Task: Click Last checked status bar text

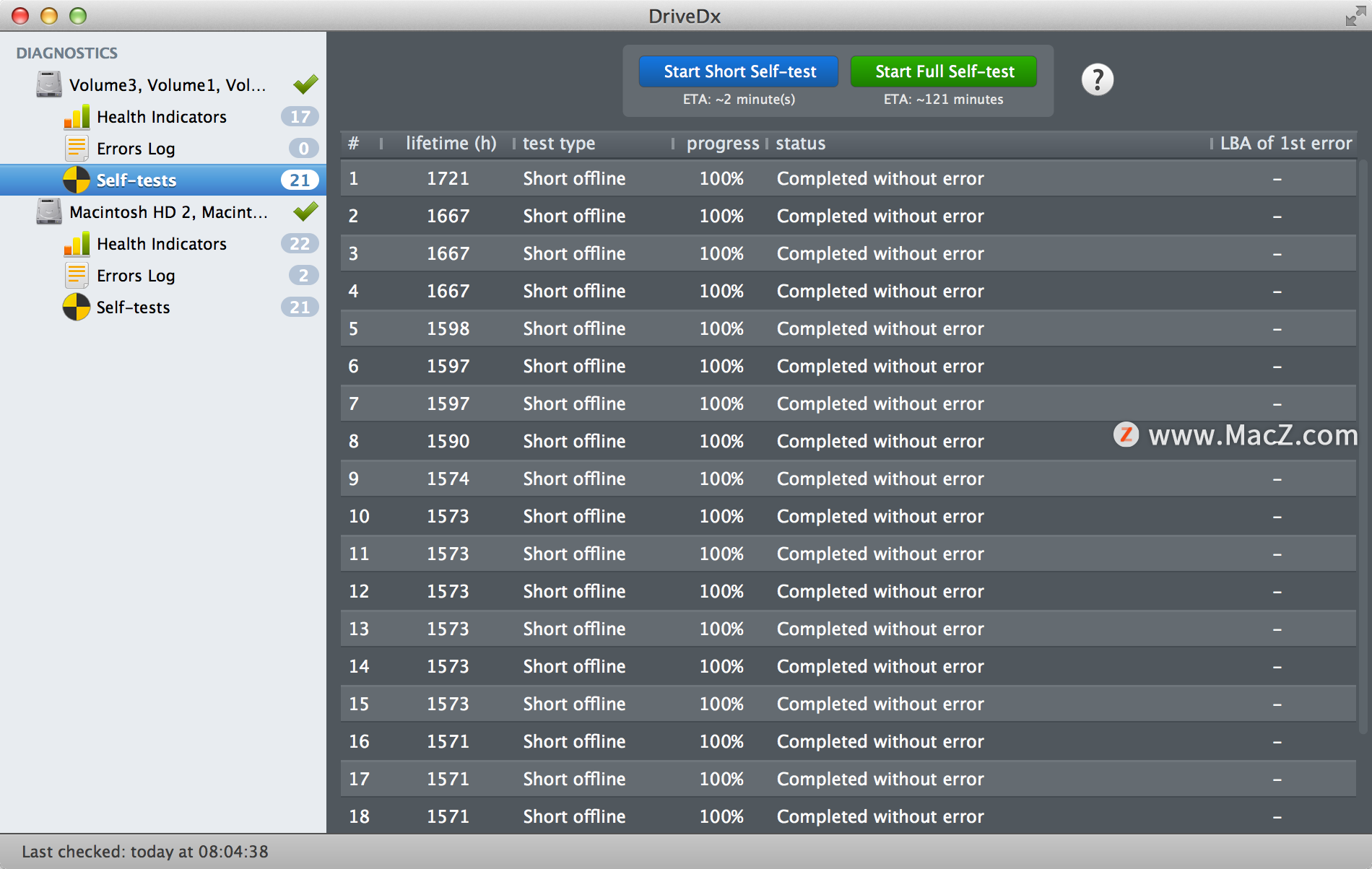Action: click(144, 852)
